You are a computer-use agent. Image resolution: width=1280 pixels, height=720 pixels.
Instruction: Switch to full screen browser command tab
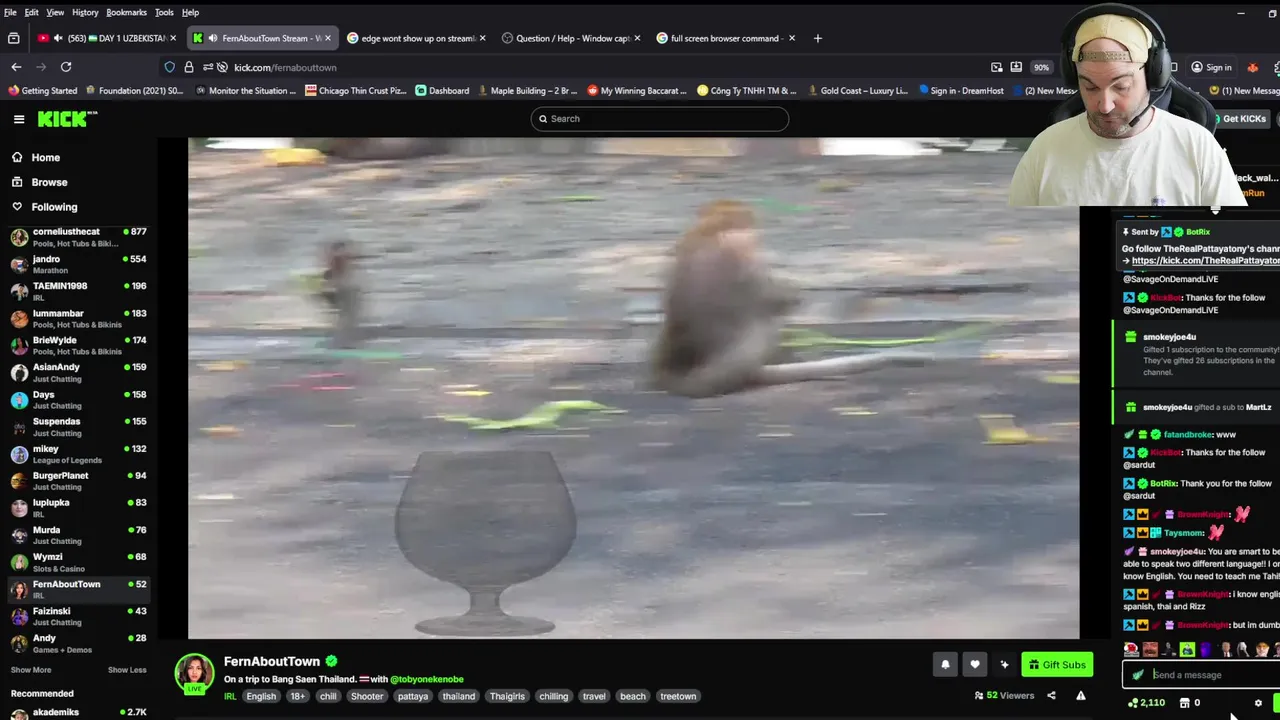[727, 38]
